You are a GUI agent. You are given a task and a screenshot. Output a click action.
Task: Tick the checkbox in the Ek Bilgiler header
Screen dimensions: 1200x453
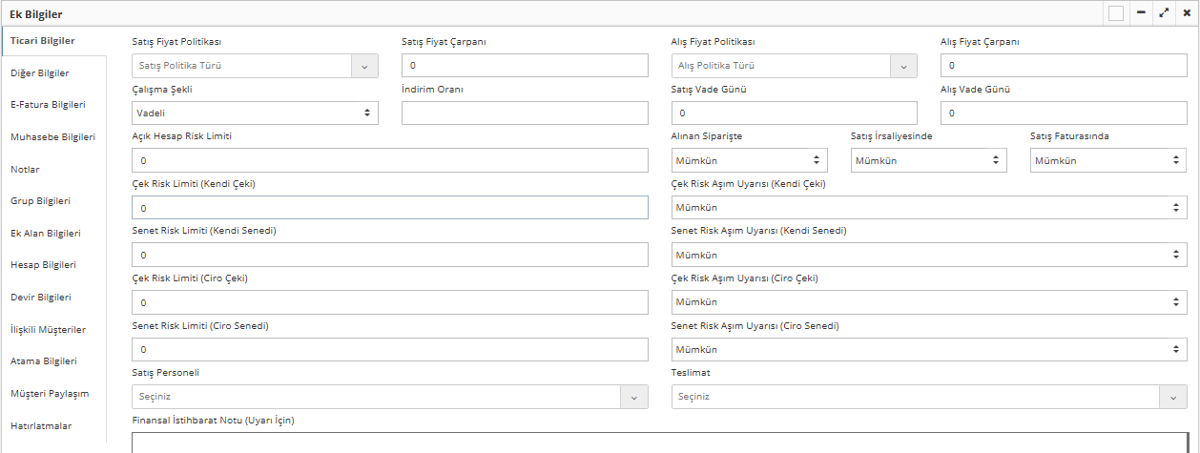point(1116,13)
